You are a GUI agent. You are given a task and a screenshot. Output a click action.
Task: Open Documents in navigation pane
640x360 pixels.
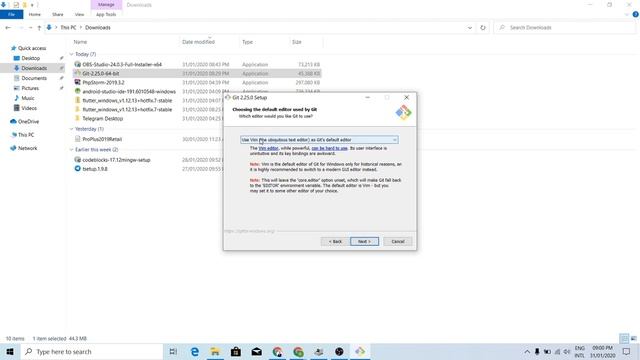(34, 78)
